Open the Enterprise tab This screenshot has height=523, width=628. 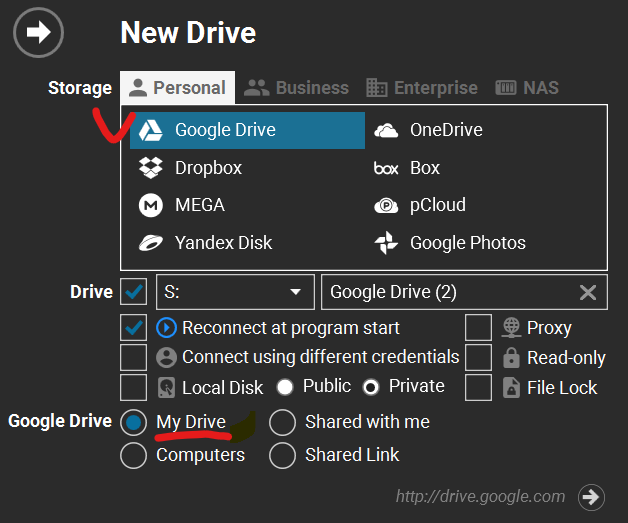(x=421, y=88)
